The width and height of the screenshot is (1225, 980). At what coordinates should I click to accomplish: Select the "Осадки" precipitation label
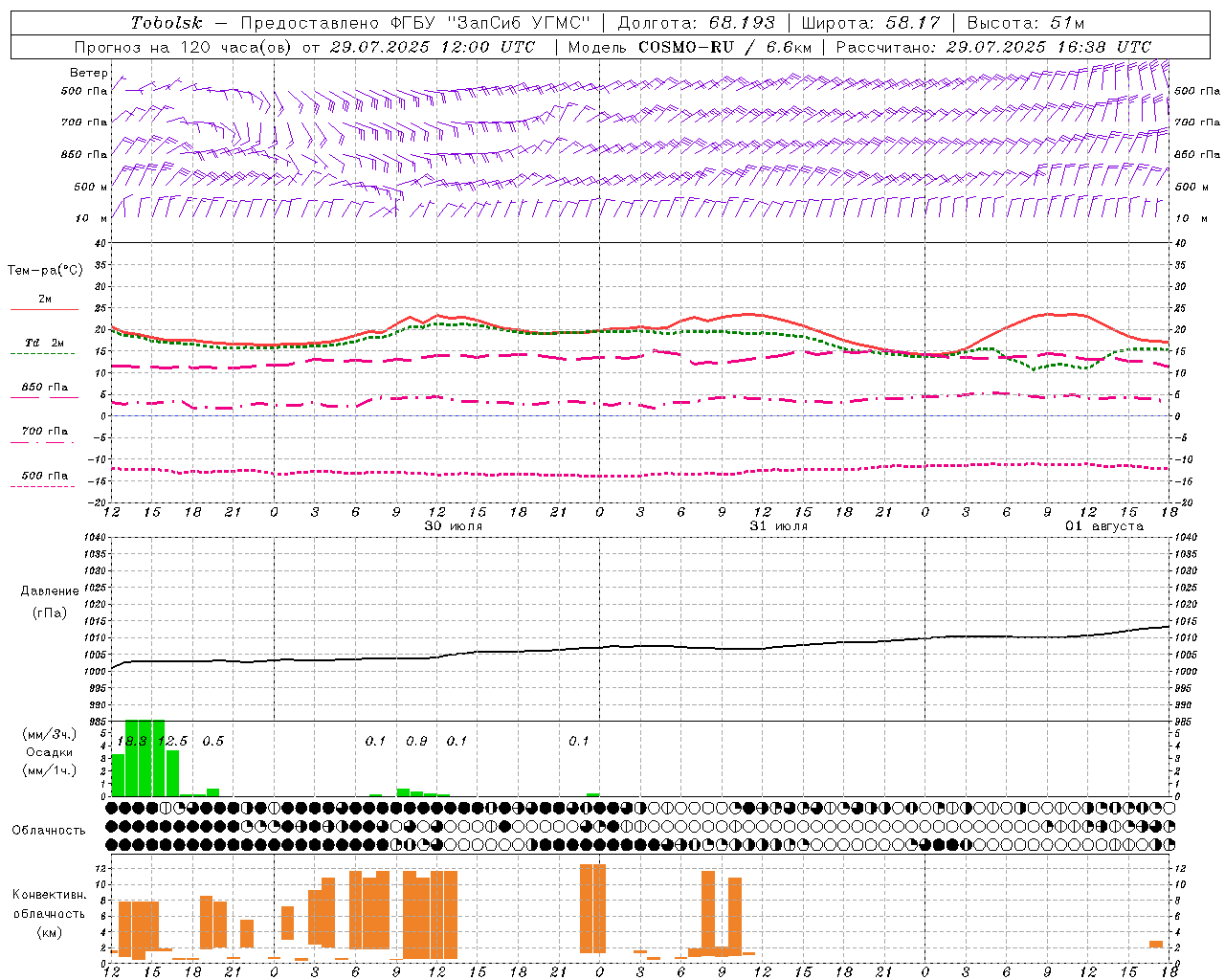pos(50,752)
